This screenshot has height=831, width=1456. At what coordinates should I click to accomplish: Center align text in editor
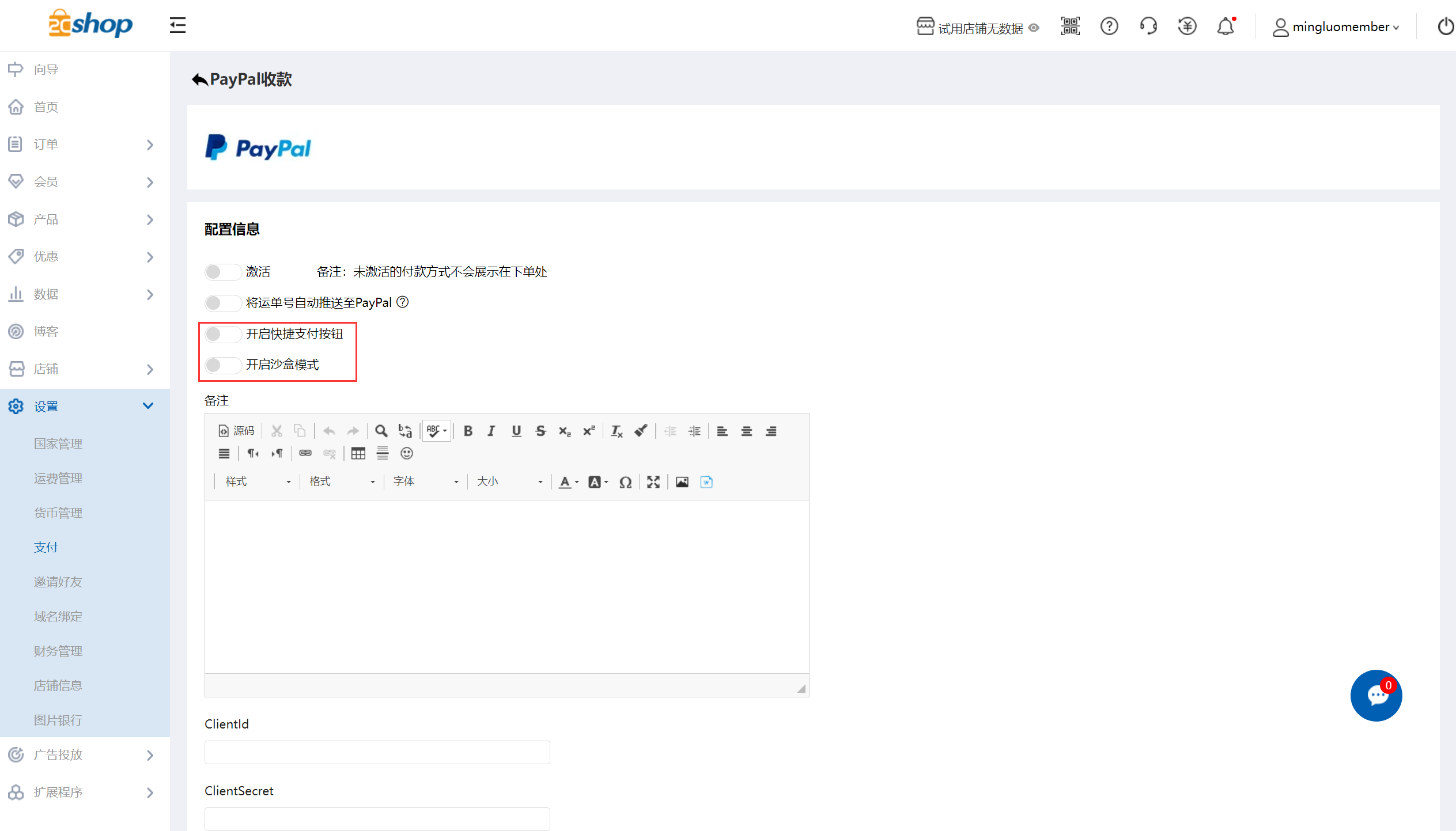746,431
